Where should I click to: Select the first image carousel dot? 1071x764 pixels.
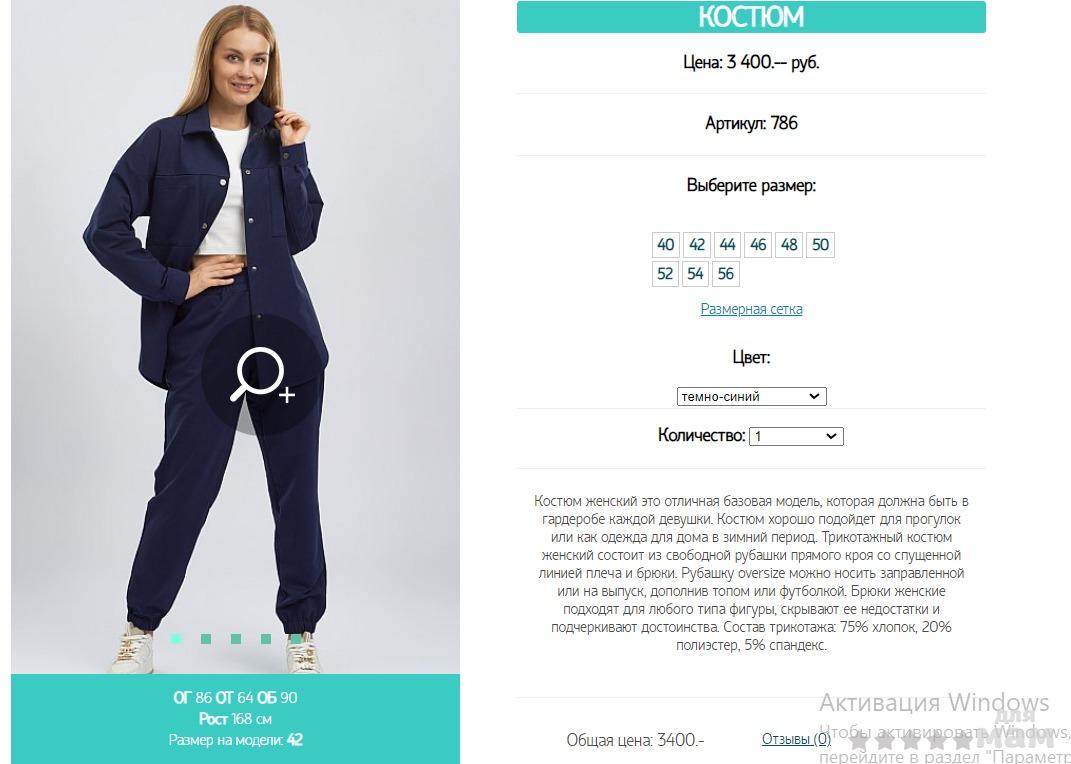[x=176, y=639]
